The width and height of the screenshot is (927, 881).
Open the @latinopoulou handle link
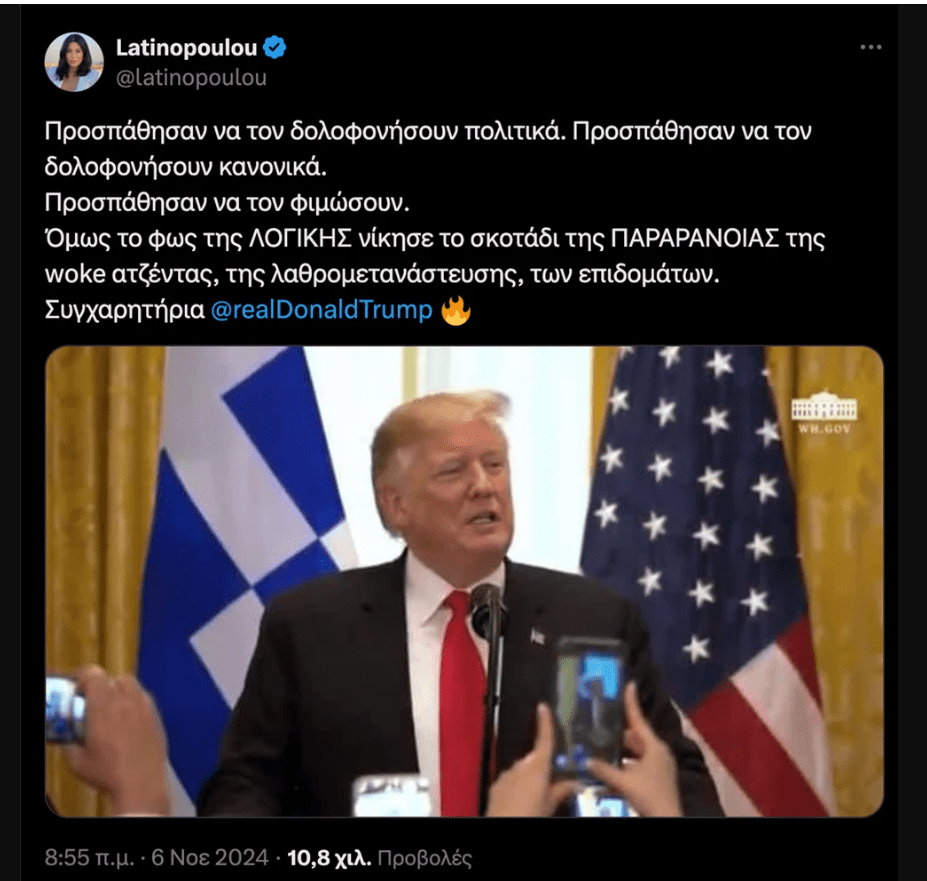click(191, 77)
